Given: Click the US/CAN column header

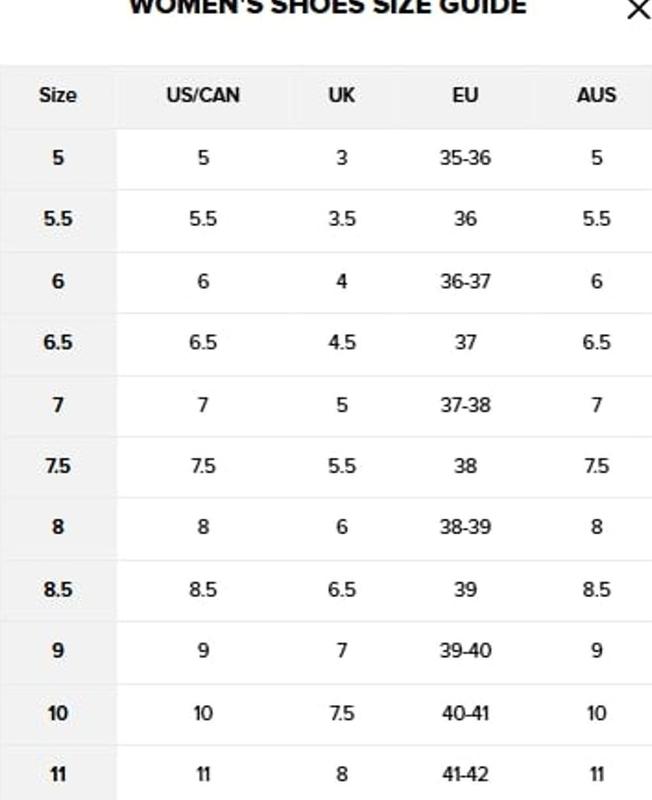Looking at the screenshot, I should tap(203, 96).
